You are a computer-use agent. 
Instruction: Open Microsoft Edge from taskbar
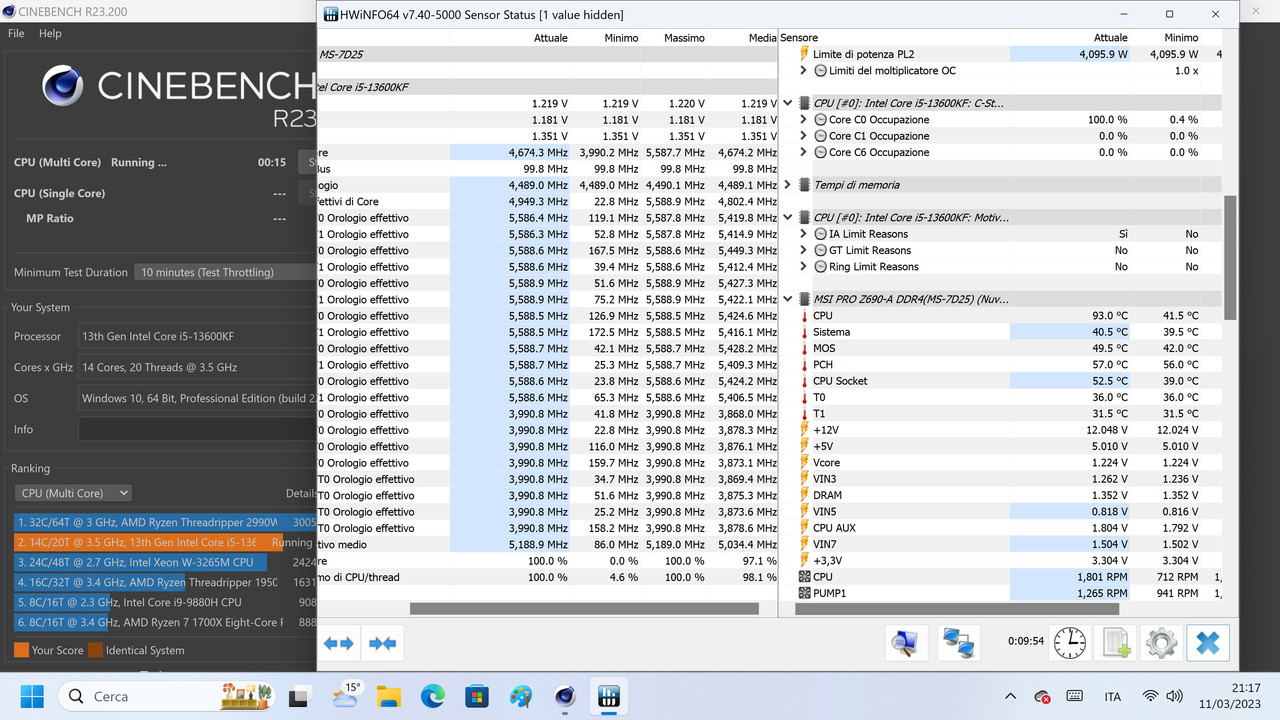433,696
